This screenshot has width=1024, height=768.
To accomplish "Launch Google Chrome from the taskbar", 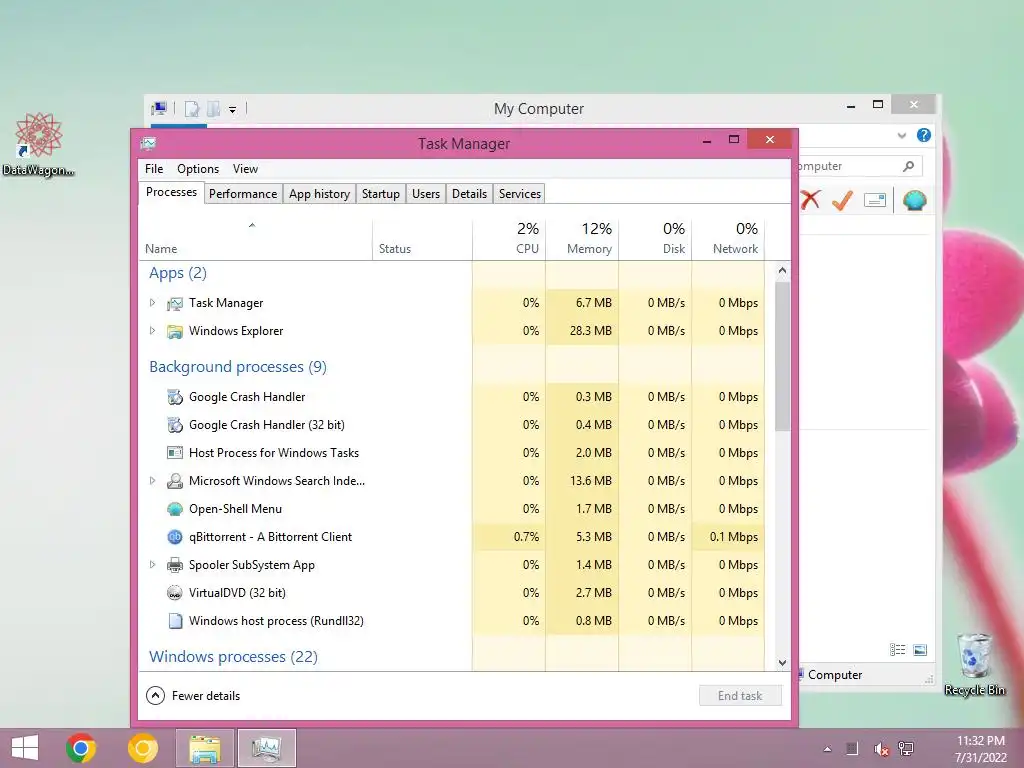I will click(81, 748).
